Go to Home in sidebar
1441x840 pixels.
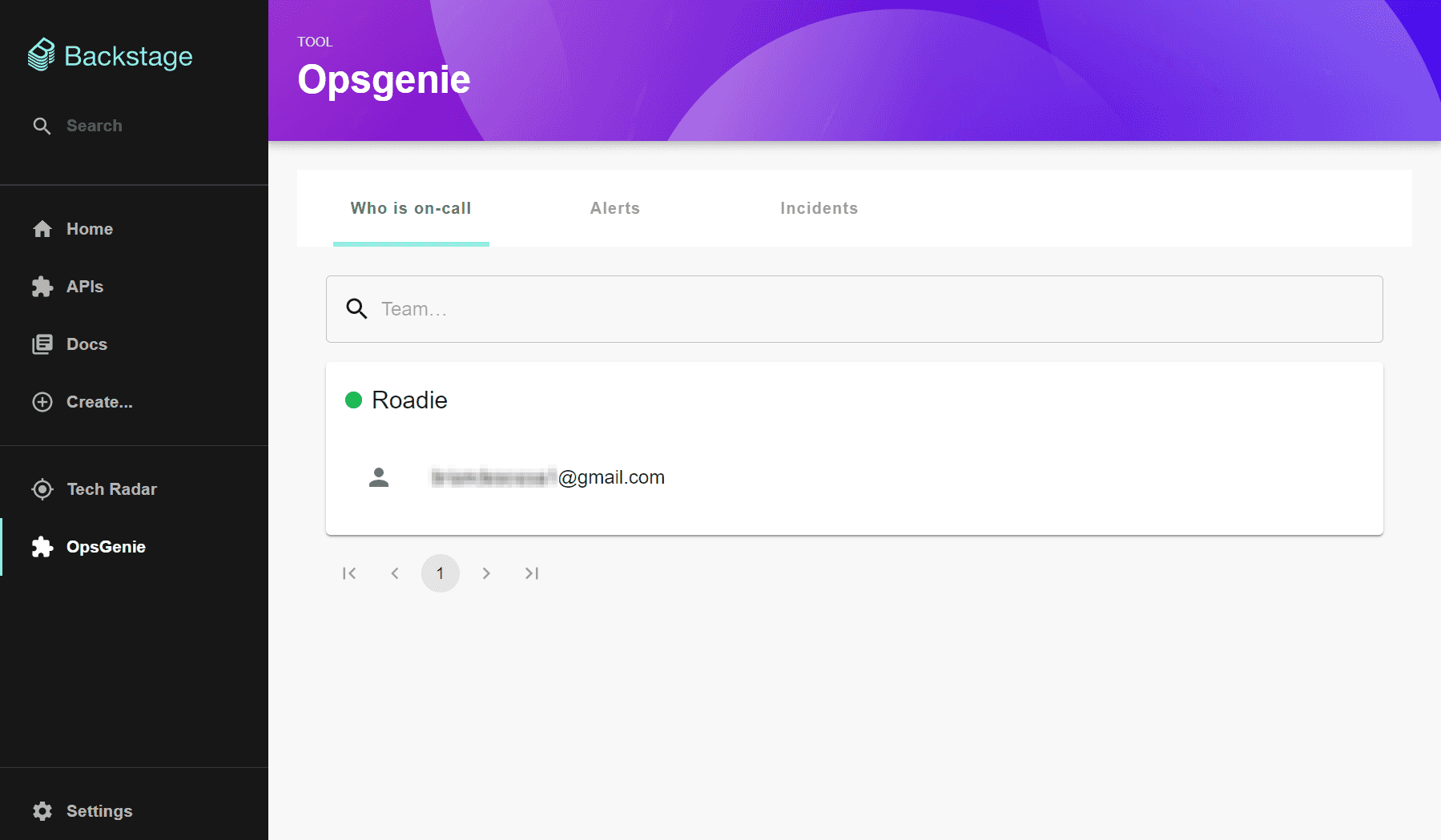(x=134, y=229)
